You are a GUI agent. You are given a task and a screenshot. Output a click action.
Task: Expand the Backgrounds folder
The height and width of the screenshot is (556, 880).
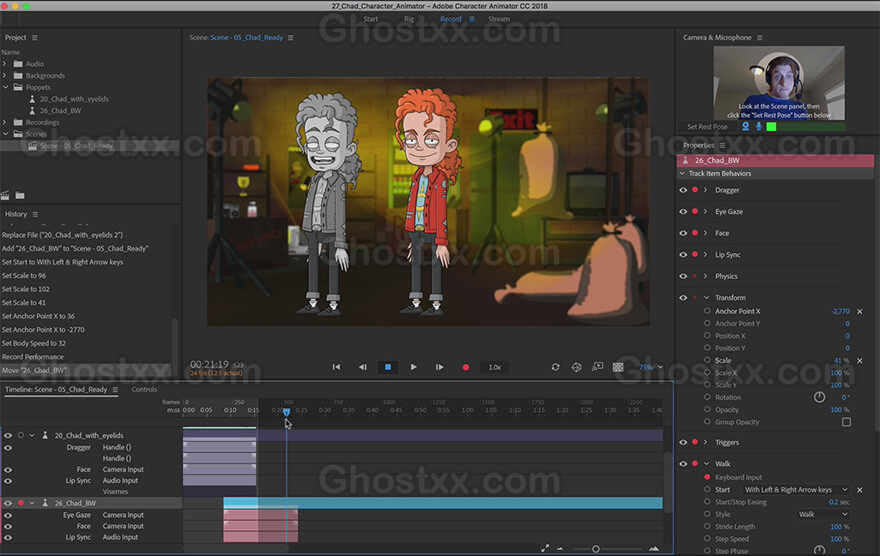click(5, 76)
